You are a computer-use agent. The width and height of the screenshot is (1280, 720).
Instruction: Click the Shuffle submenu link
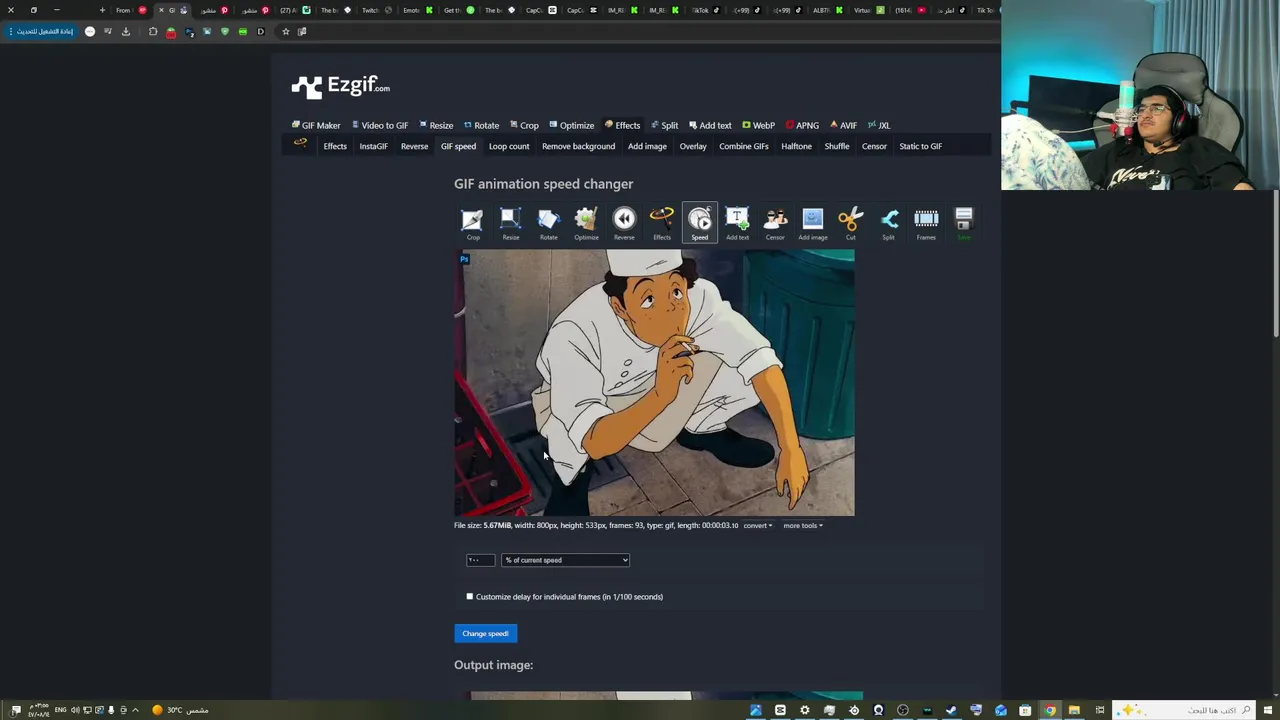click(837, 146)
